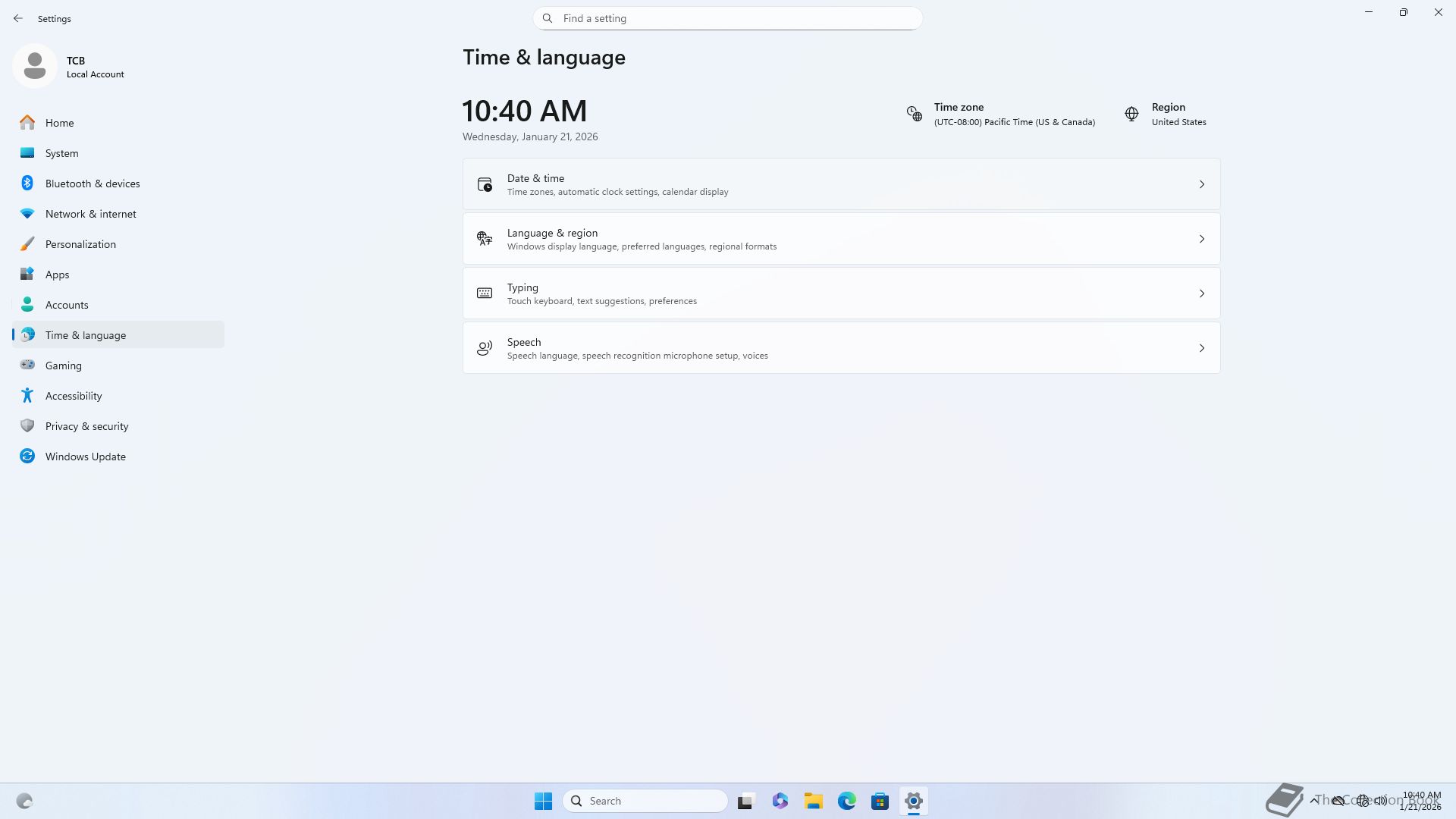Open Privacy & security shield icon
Viewport: 1456px width, 819px height.
click(27, 426)
